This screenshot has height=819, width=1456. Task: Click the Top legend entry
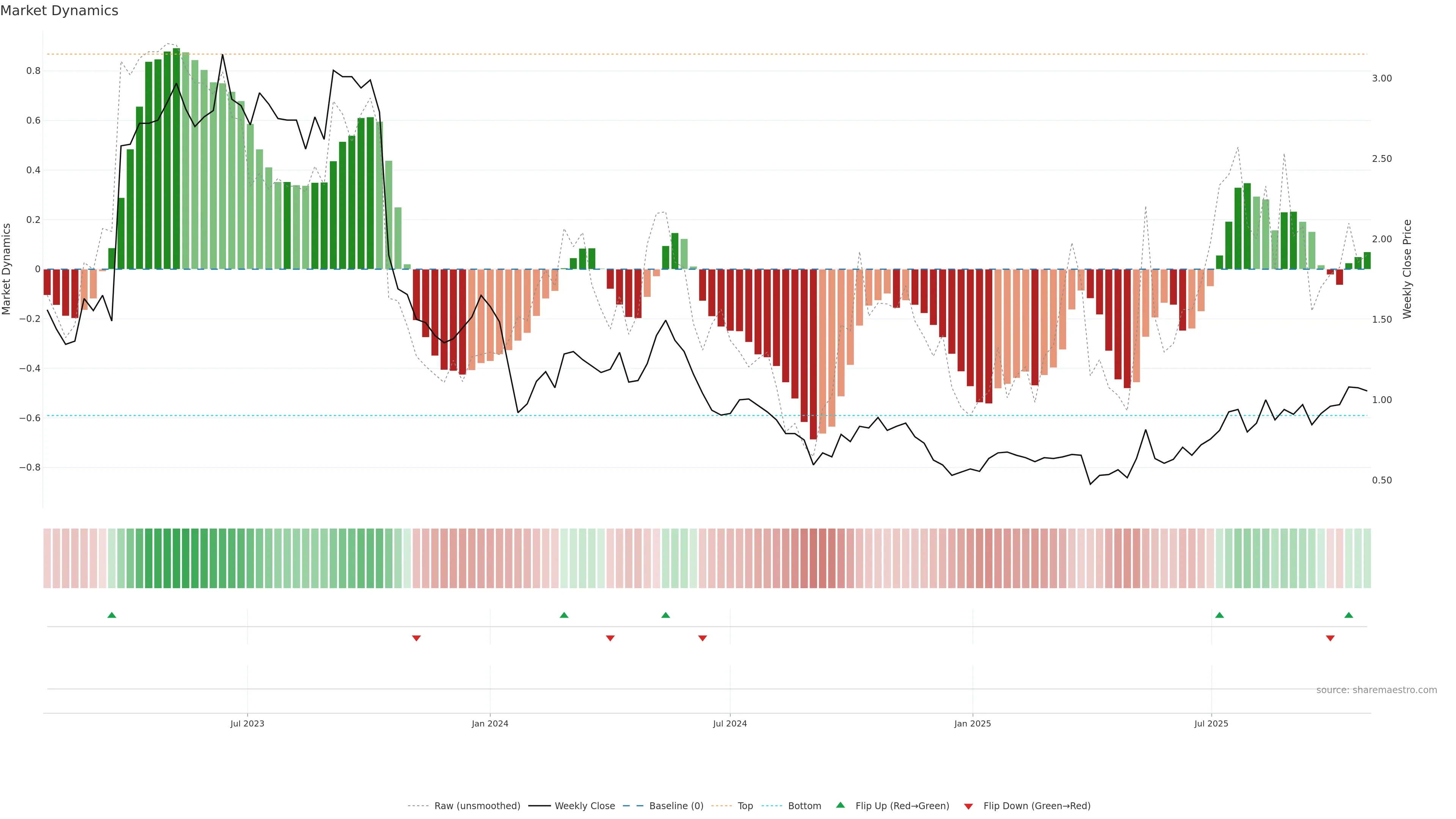click(x=745, y=805)
